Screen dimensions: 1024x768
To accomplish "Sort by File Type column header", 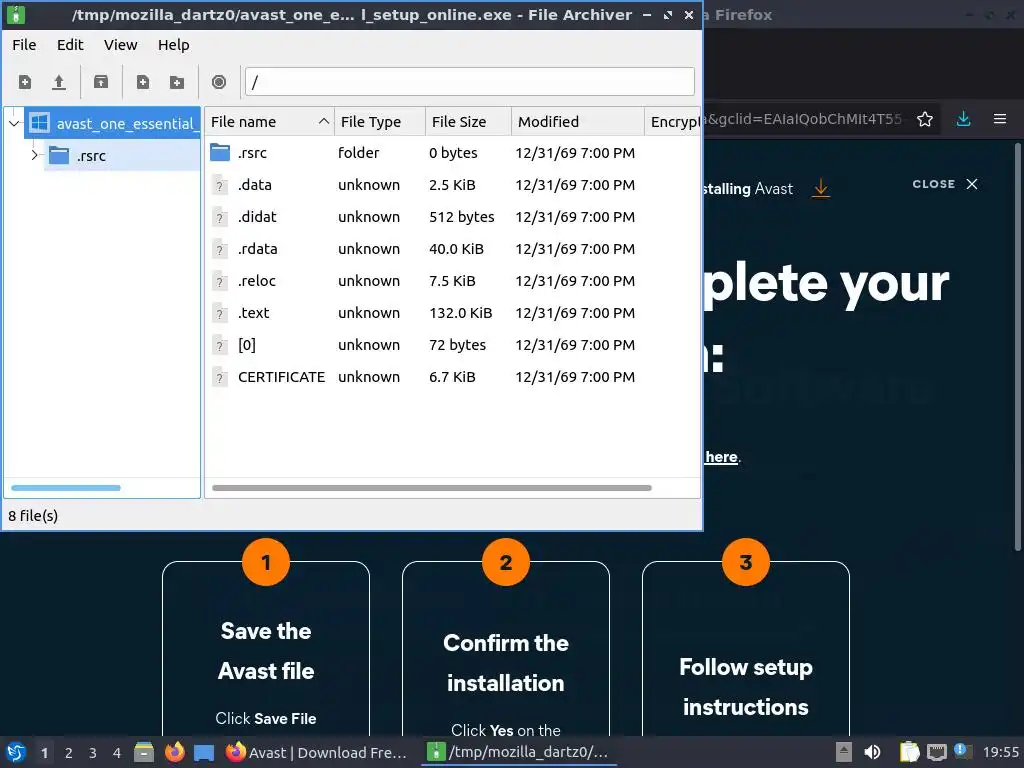I will [380, 122].
